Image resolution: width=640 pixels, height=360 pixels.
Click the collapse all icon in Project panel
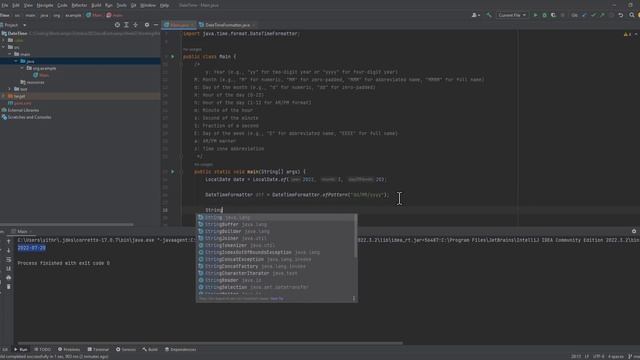click(x=136, y=25)
